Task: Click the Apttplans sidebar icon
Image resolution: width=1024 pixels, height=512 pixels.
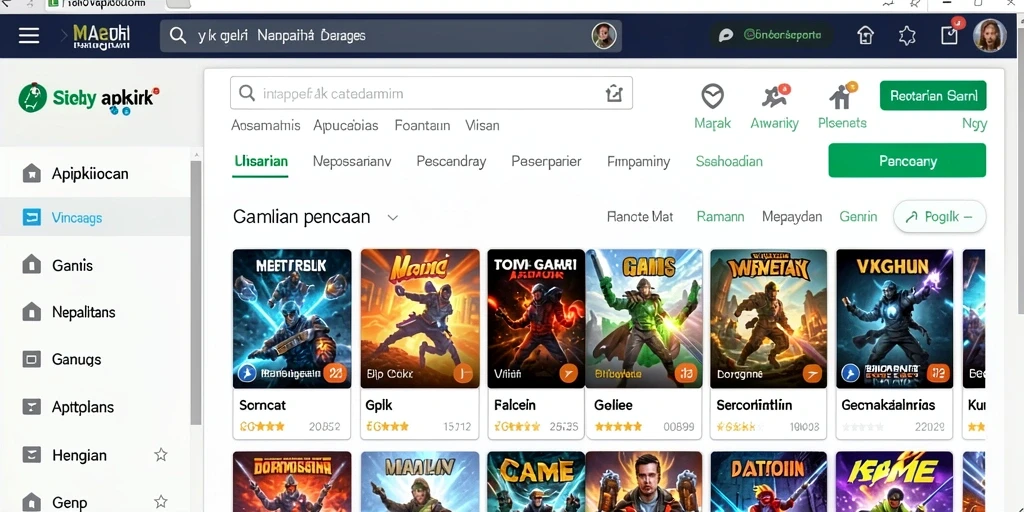Action: [31, 407]
